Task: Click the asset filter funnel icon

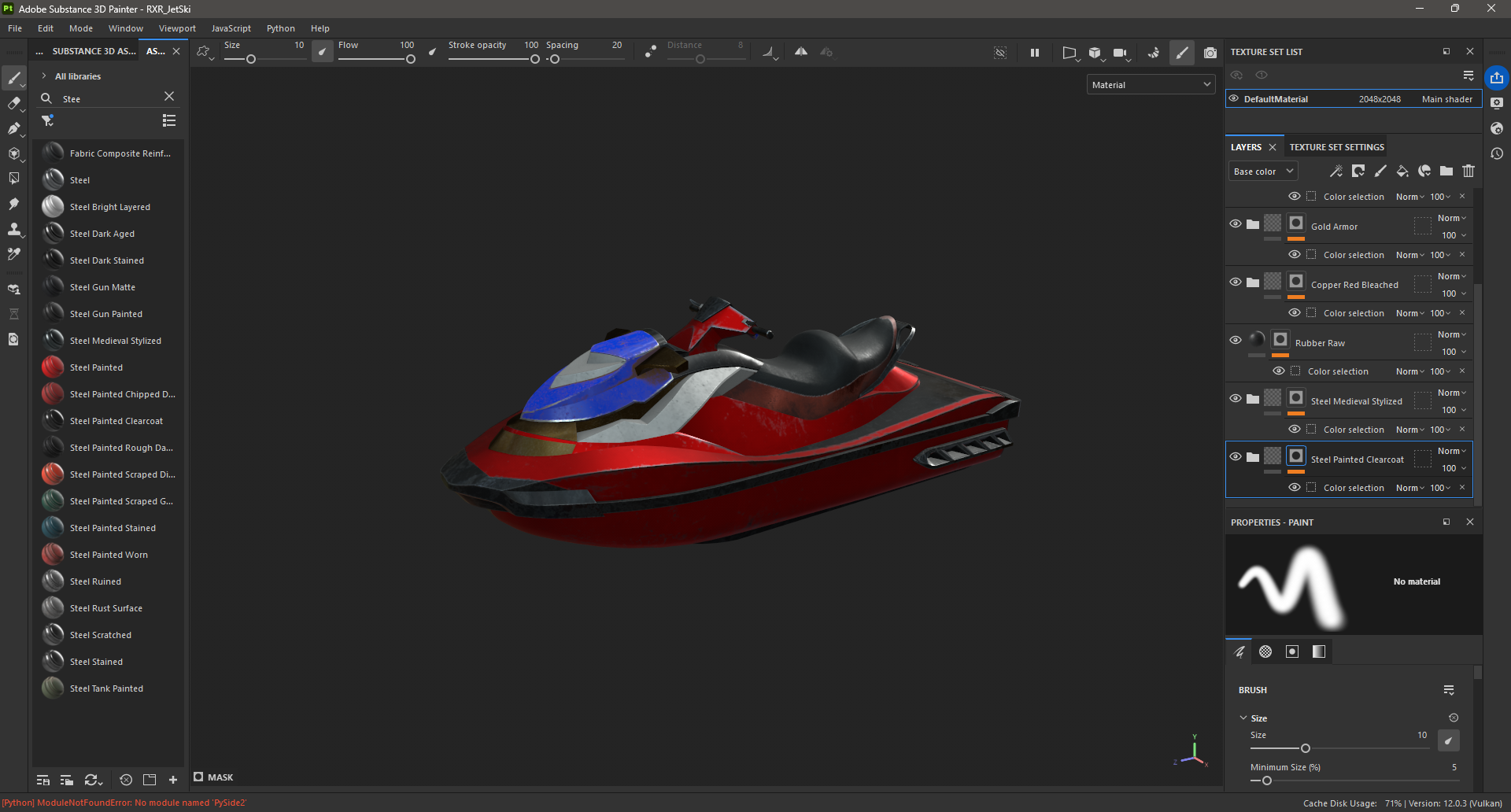Action: 47,120
